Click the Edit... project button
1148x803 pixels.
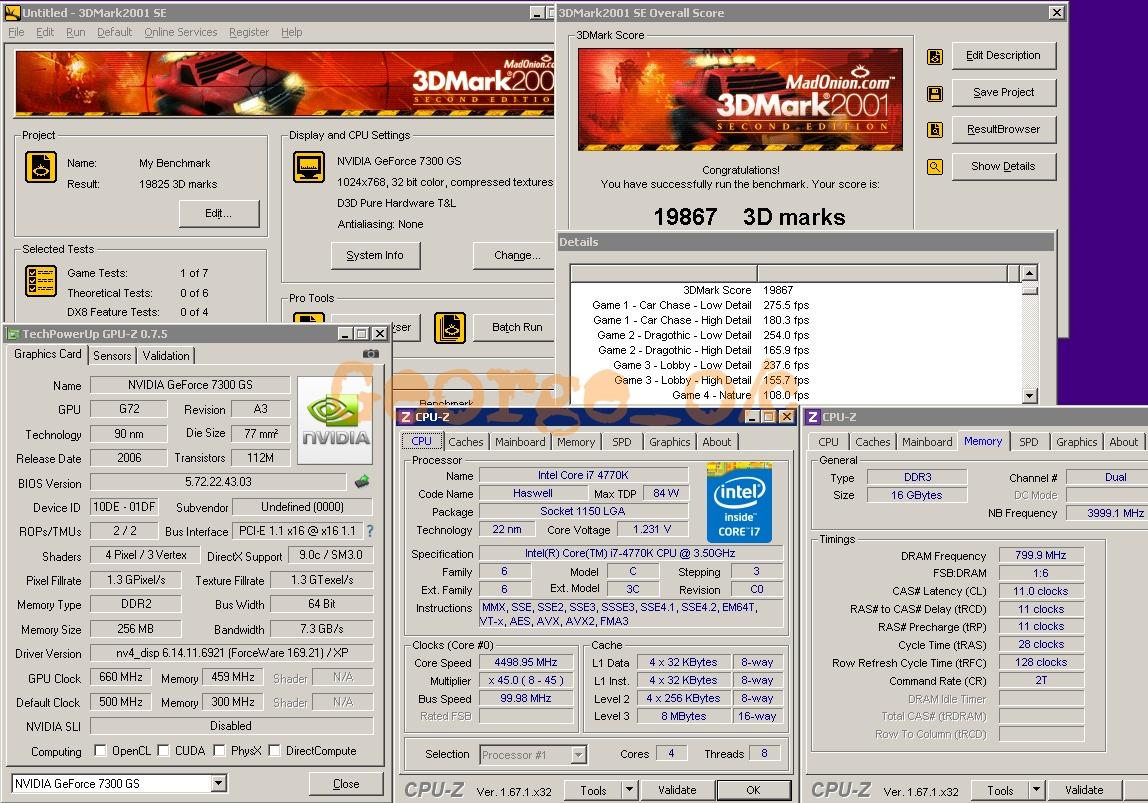[x=219, y=213]
